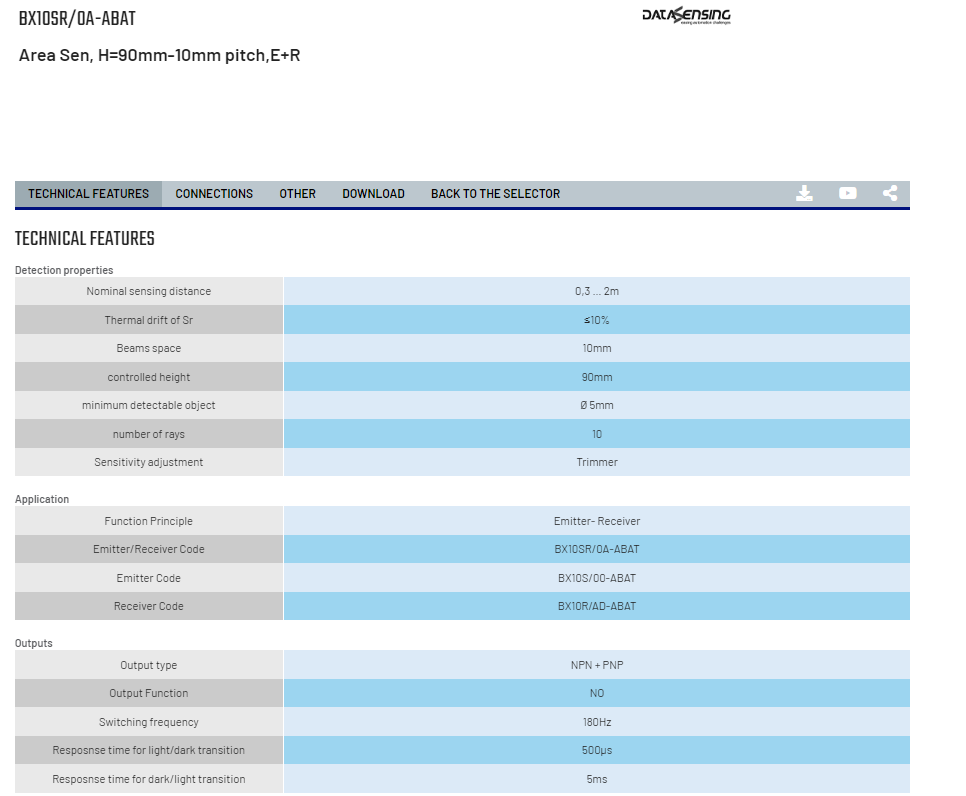This screenshot has height=796, width=966.
Task: Select the Beams space value '10mm'
Action: coord(597,349)
